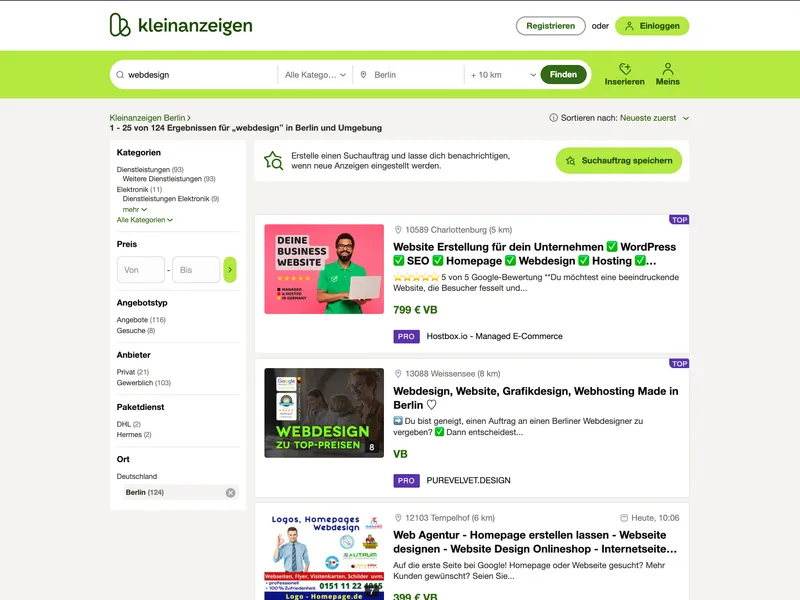Click the Einloggen button

pyautogui.click(x=652, y=26)
